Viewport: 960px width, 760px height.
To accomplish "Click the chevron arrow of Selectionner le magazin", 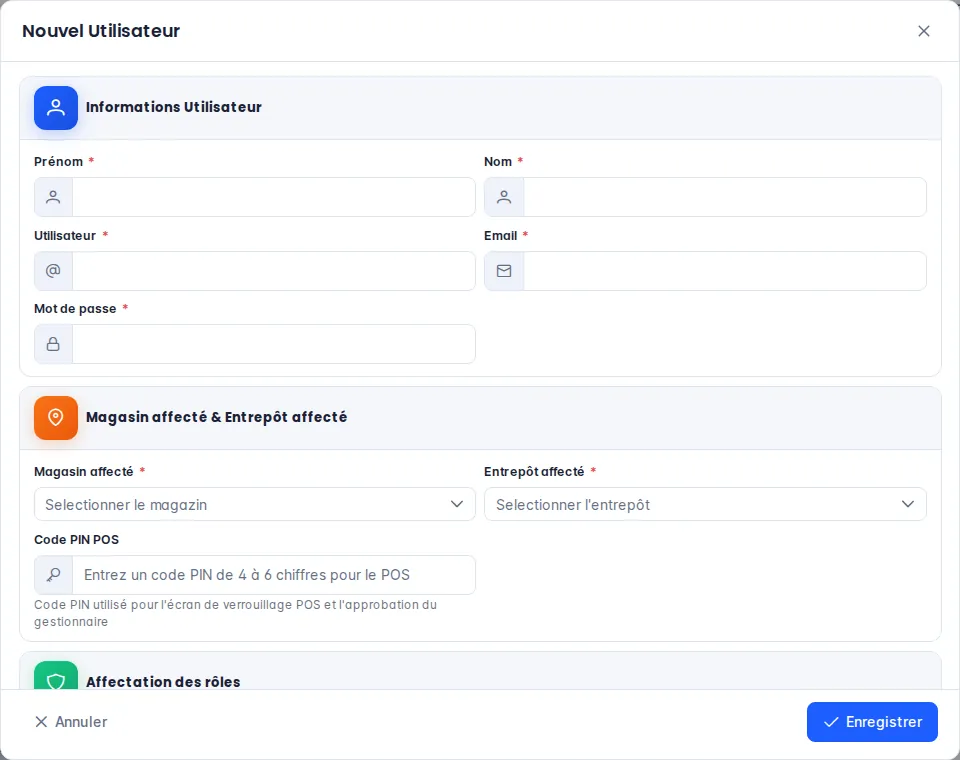I will point(457,504).
